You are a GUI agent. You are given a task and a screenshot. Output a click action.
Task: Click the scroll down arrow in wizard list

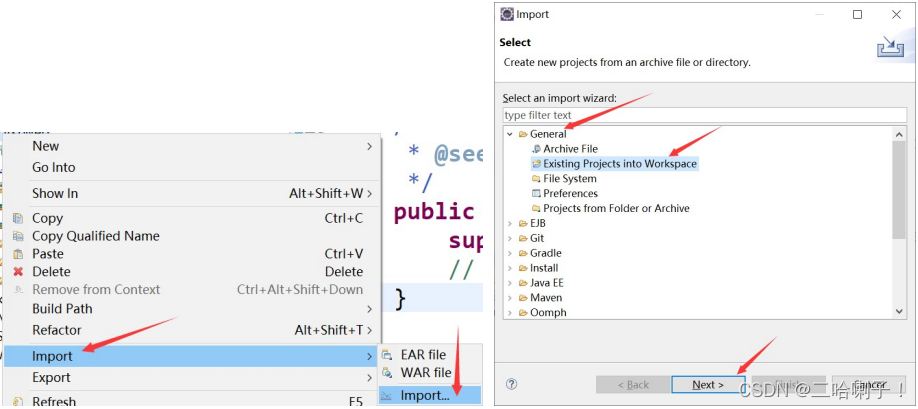point(899,312)
